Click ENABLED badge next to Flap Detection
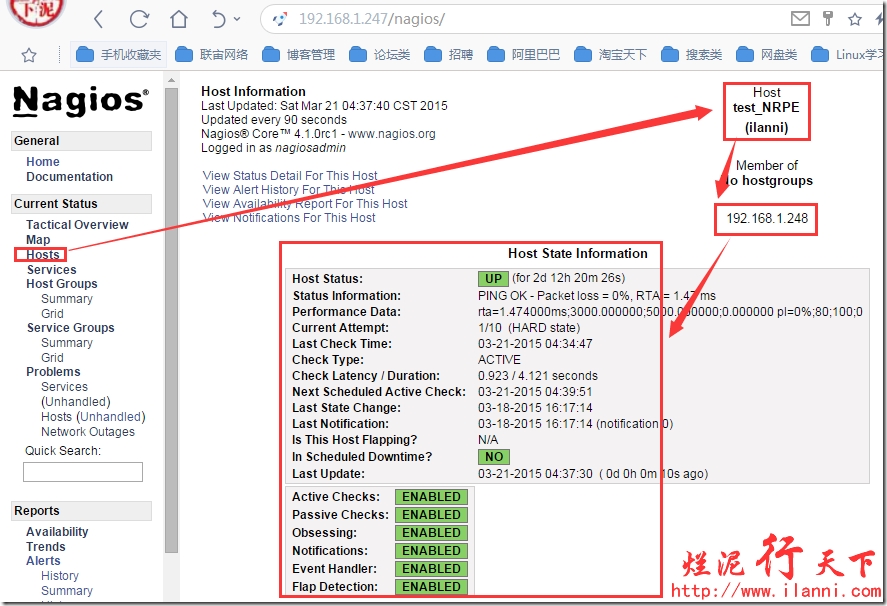The image size is (887, 606). point(432,587)
